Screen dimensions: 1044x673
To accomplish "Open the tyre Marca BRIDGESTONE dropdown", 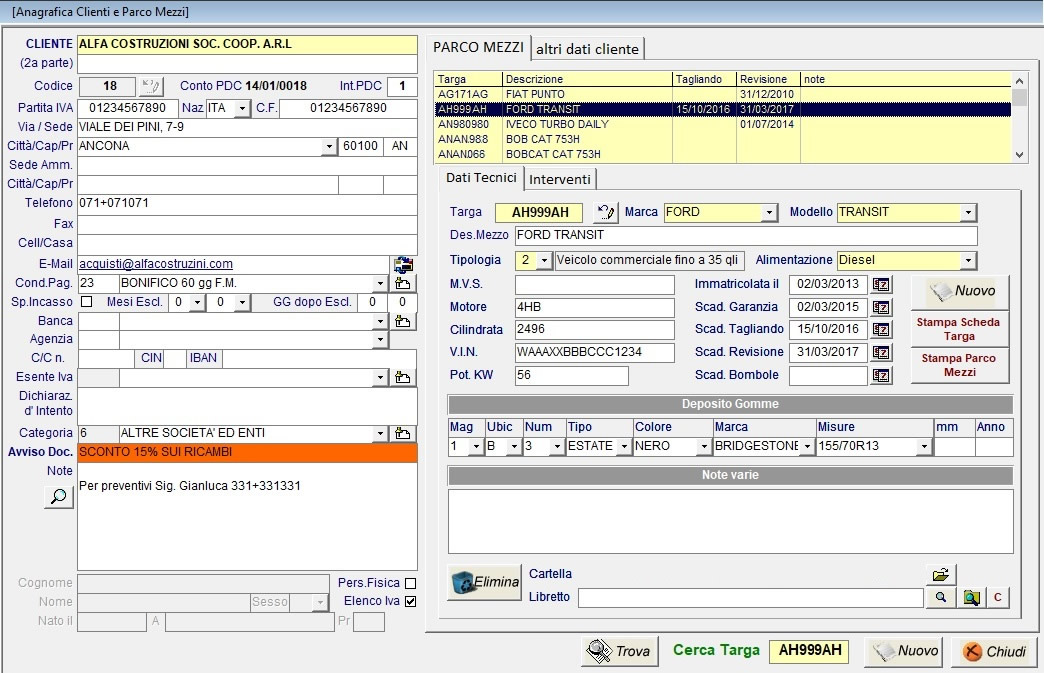I will tap(807, 447).
